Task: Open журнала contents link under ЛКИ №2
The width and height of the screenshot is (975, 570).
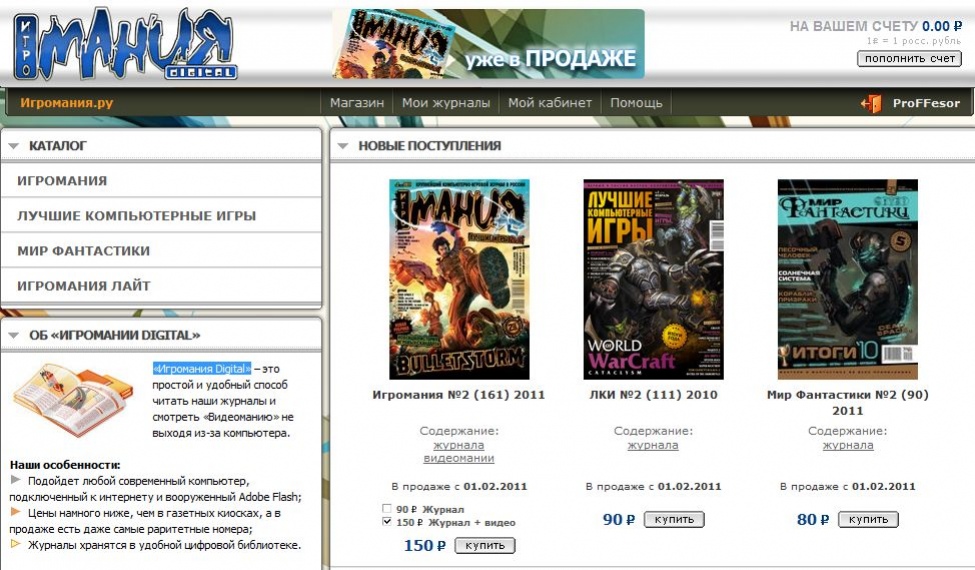Action: [x=653, y=445]
